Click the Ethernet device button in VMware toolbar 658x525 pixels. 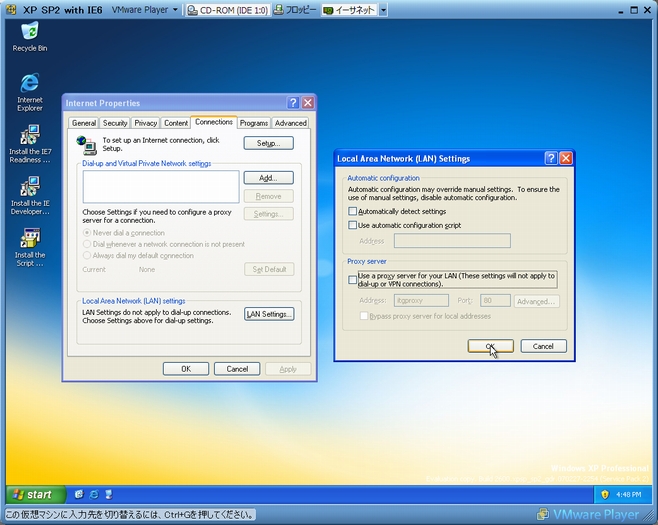(x=350, y=10)
